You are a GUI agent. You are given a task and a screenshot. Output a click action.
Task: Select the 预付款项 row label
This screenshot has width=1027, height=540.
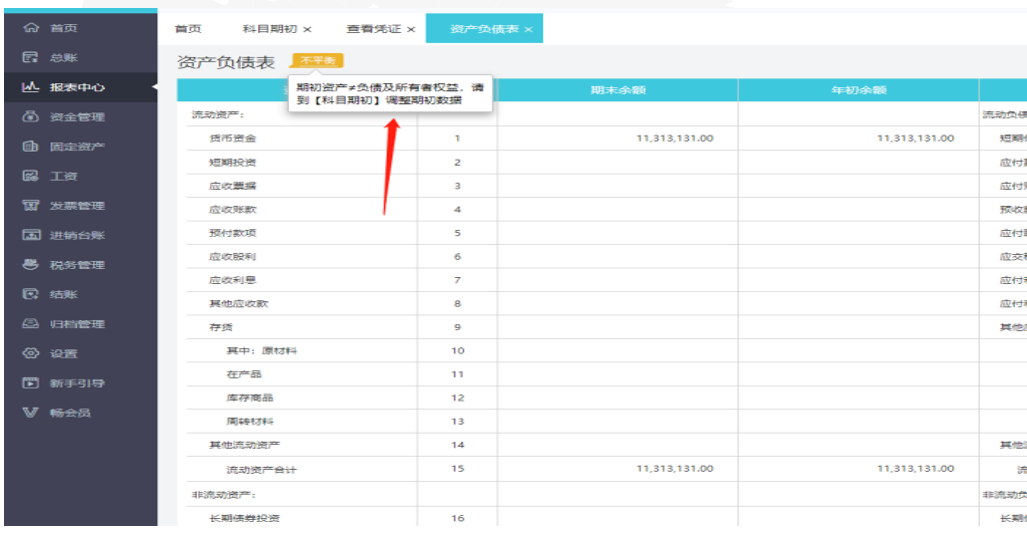pyautogui.click(x=233, y=233)
